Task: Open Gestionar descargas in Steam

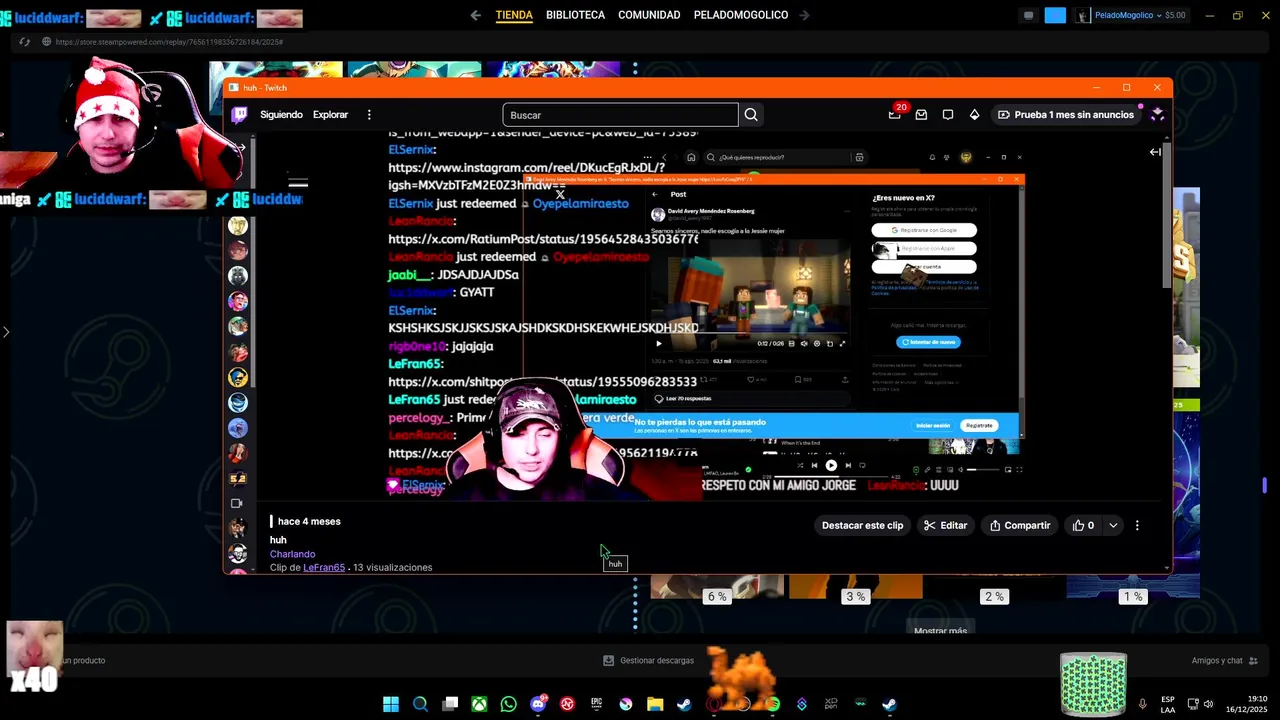Action: tap(648, 660)
